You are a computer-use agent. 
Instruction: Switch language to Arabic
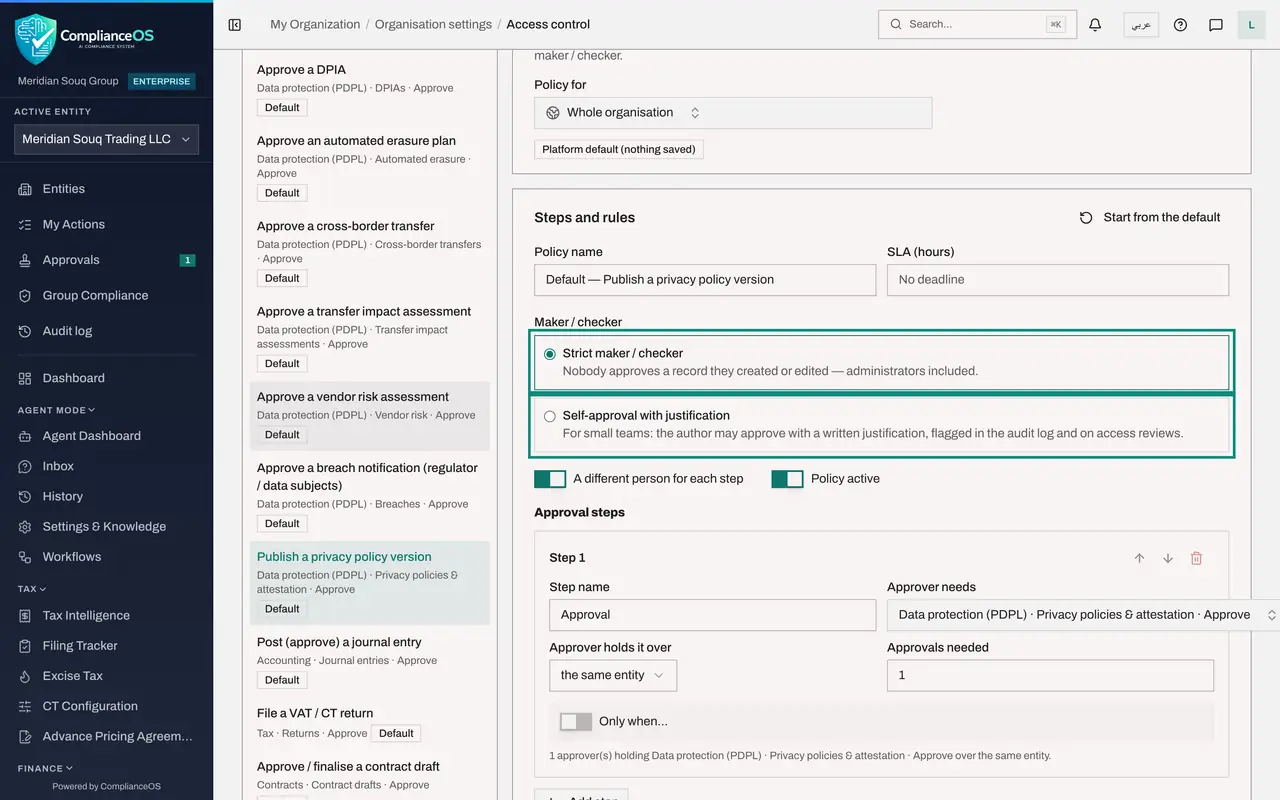pos(1141,24)
